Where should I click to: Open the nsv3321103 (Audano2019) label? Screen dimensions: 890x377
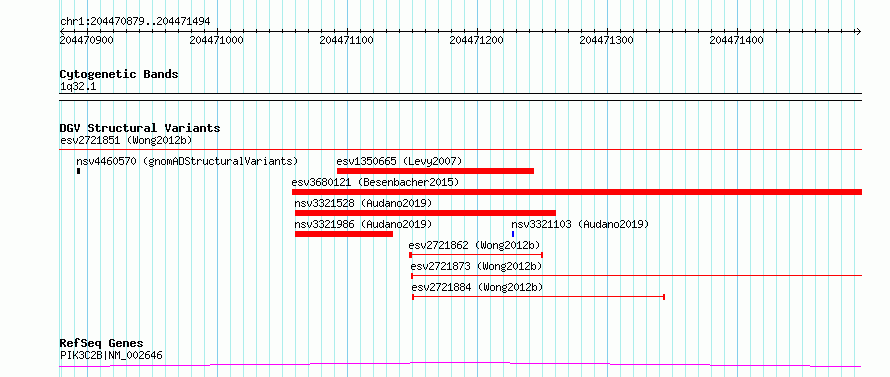click(580, 224)
